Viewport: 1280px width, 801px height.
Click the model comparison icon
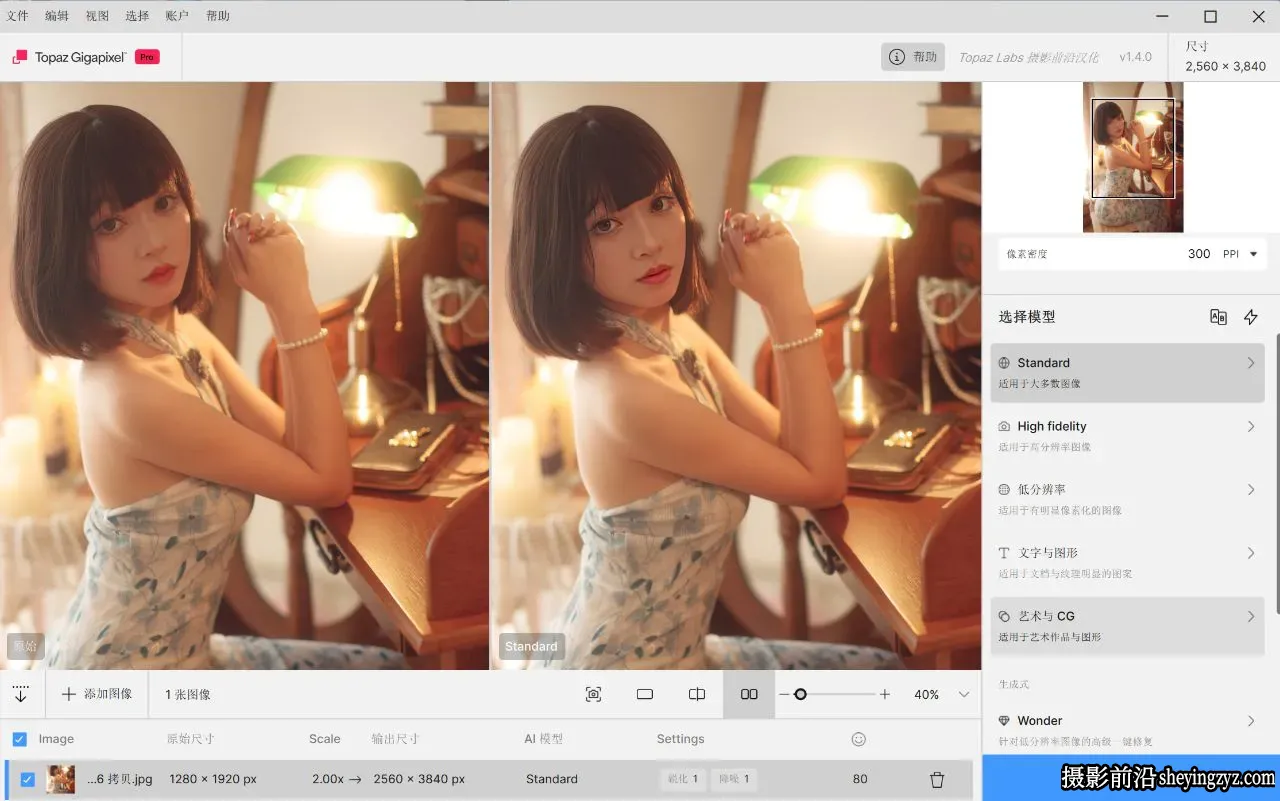pos(1218,317)
